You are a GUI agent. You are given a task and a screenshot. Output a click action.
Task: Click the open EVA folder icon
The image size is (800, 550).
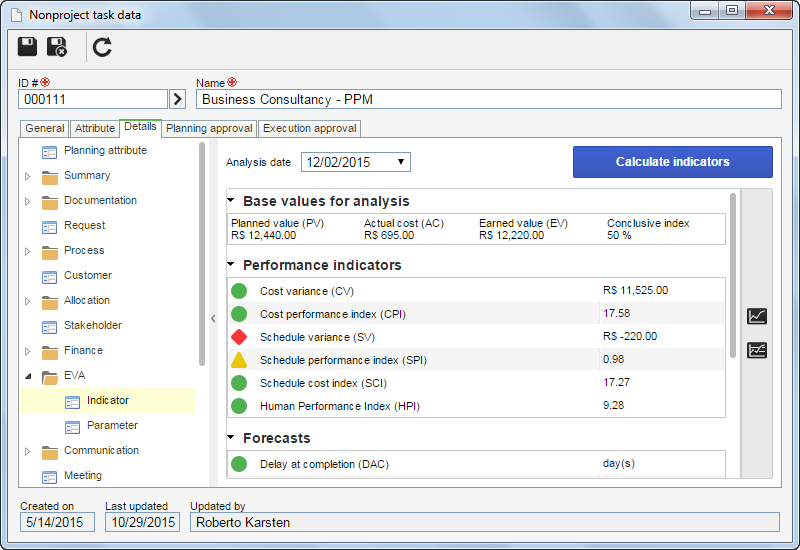click(49, 377)
